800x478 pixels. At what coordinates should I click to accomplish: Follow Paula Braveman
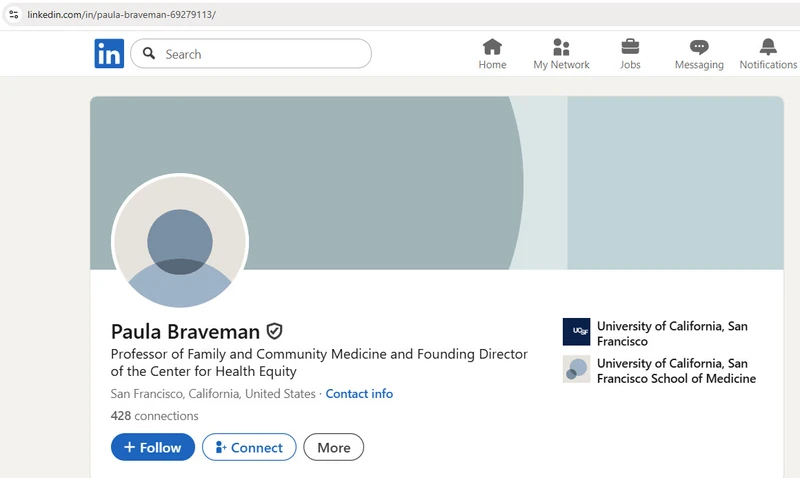[153, 447]
